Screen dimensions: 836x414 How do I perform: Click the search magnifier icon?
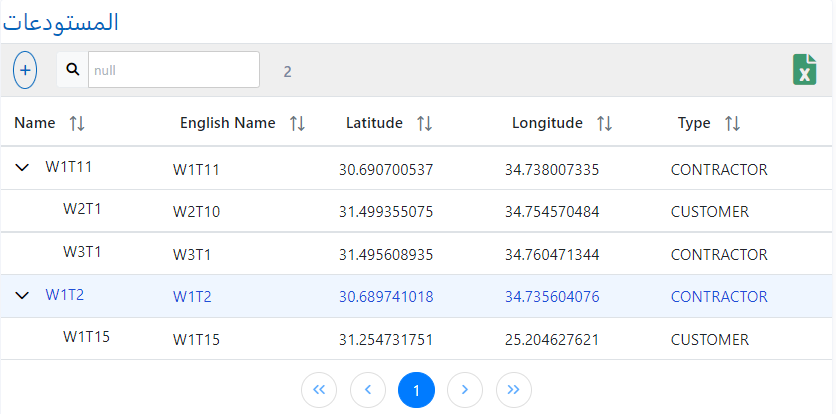tap(73, 70)
